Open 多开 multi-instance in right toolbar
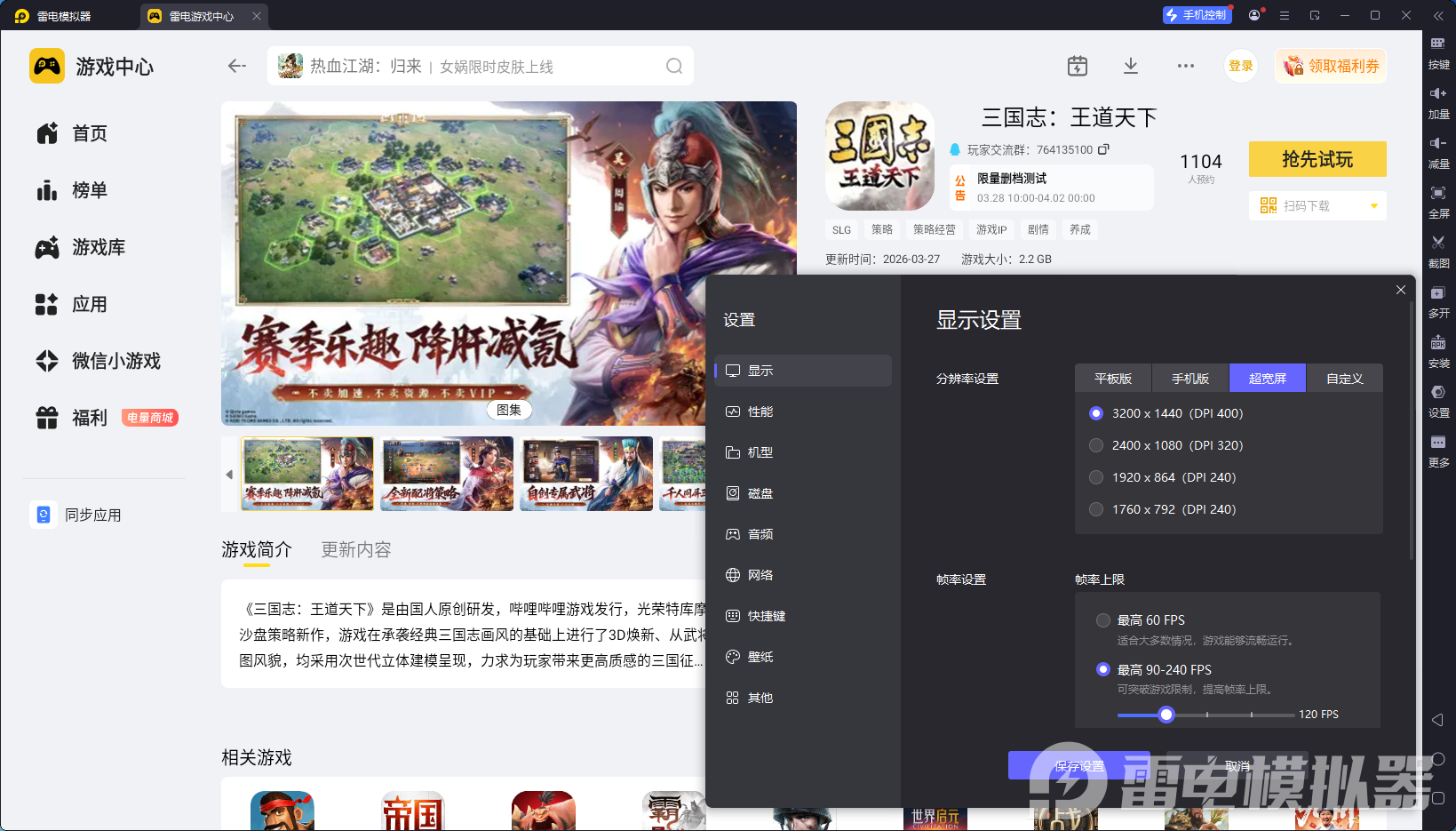Viewport: 1456px width, 831px height. click(1438, 302)
